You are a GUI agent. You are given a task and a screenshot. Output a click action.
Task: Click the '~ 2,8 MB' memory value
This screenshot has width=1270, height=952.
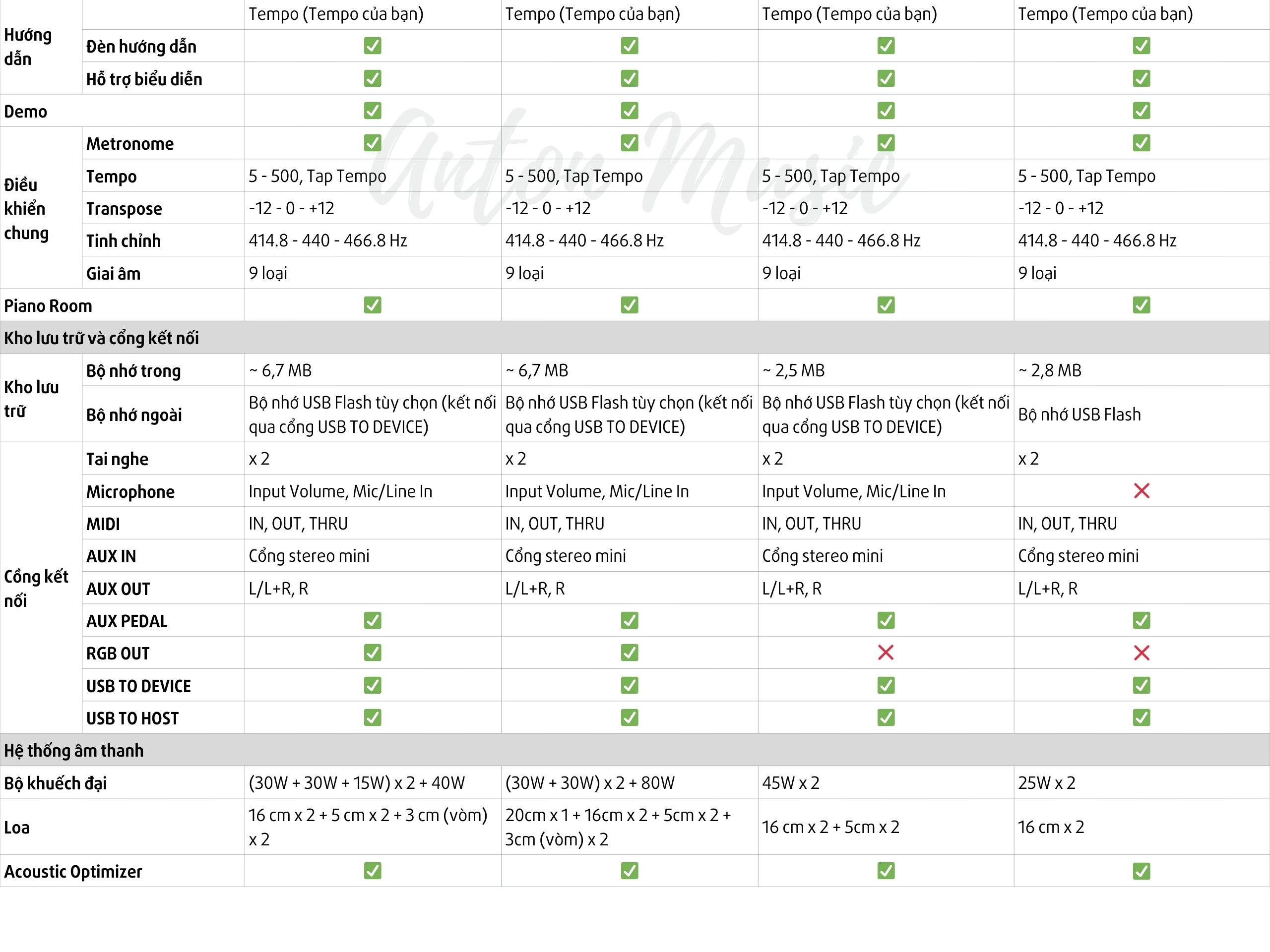(x=1050, y=370)
